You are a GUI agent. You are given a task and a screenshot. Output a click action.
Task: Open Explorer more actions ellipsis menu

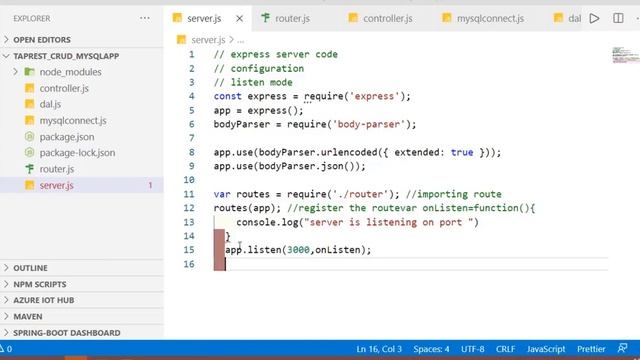pos(144,18)
